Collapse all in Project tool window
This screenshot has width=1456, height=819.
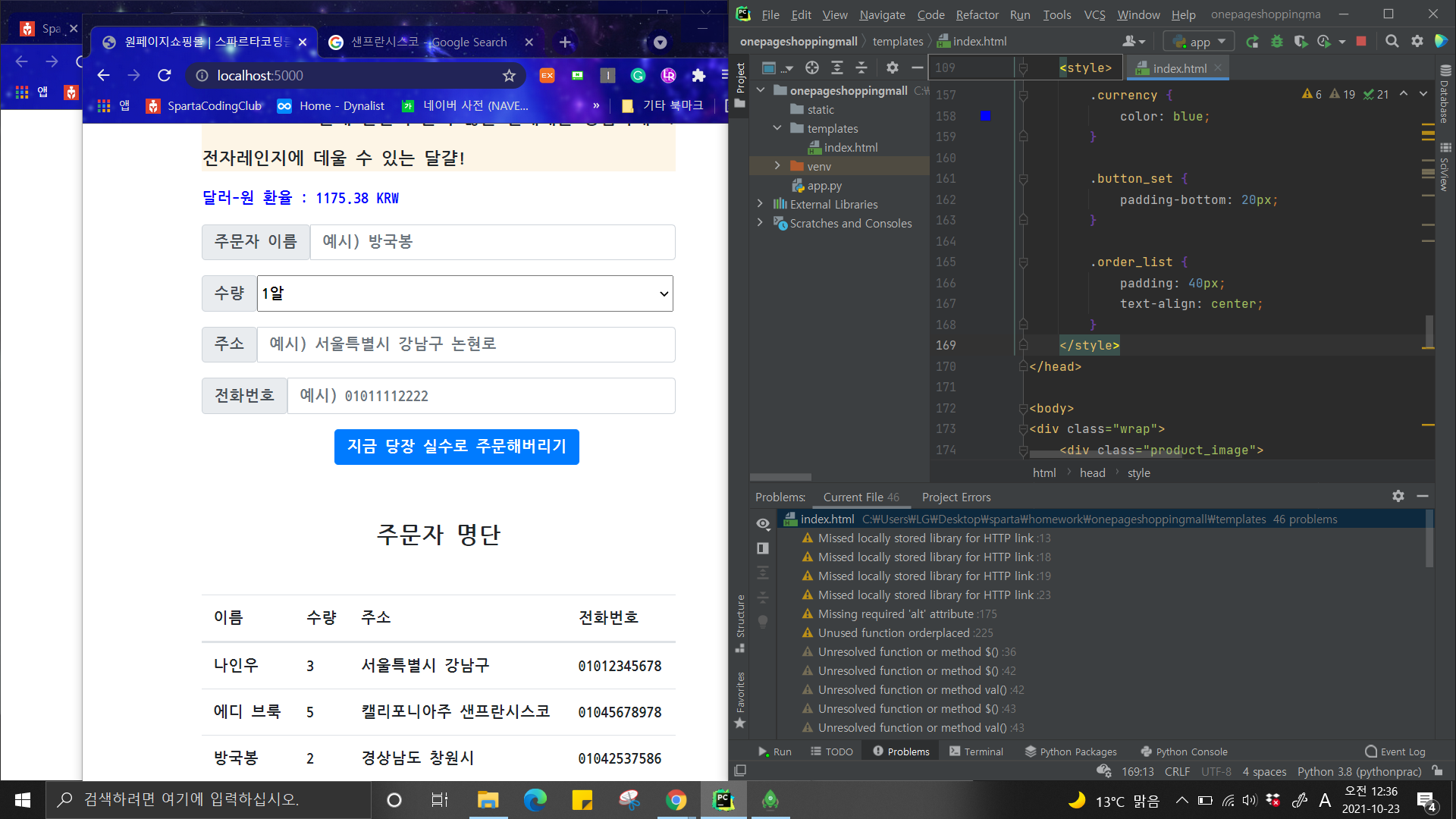tap(861, 67)
